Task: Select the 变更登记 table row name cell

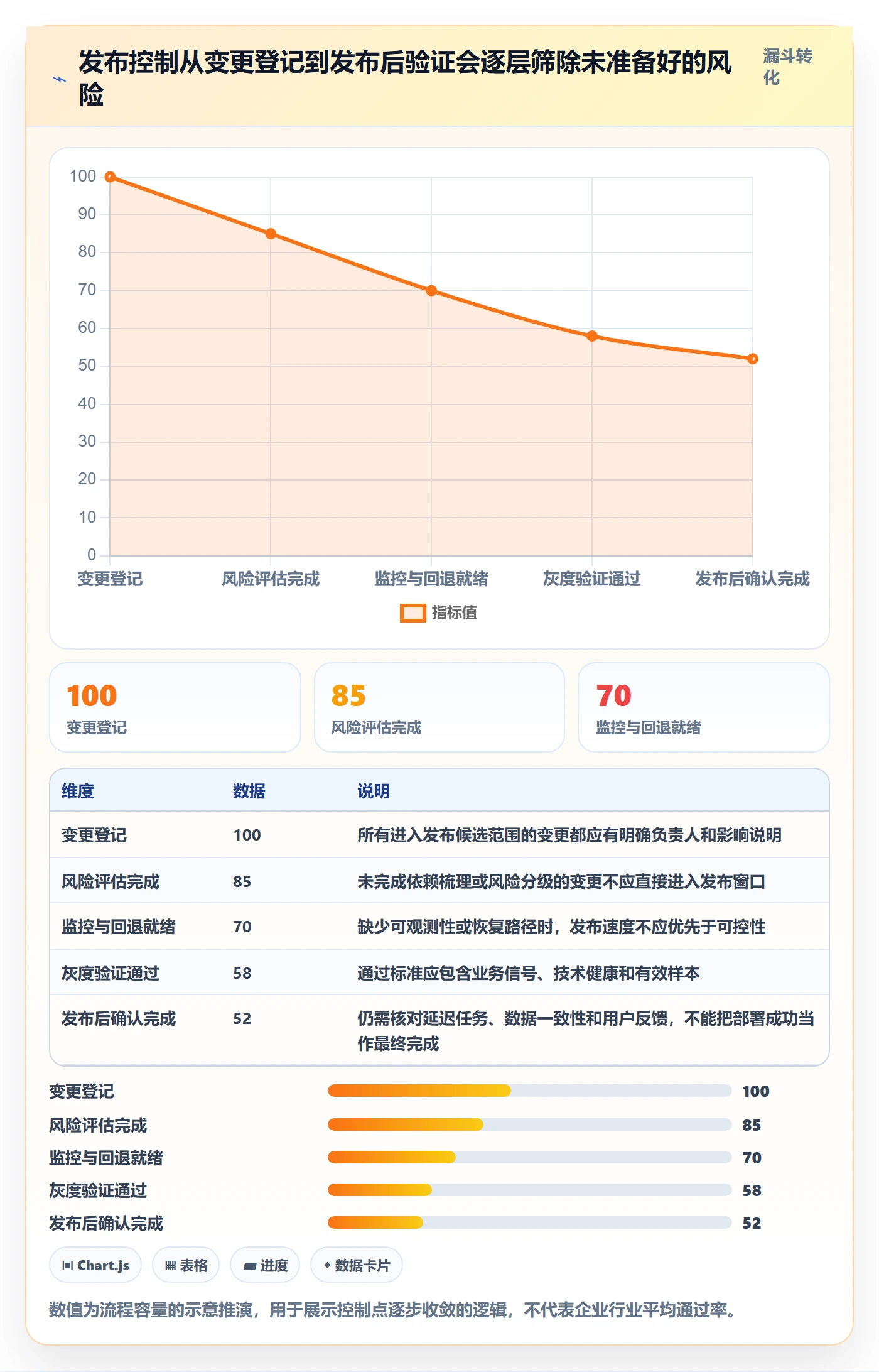Action: coord(94,835)
